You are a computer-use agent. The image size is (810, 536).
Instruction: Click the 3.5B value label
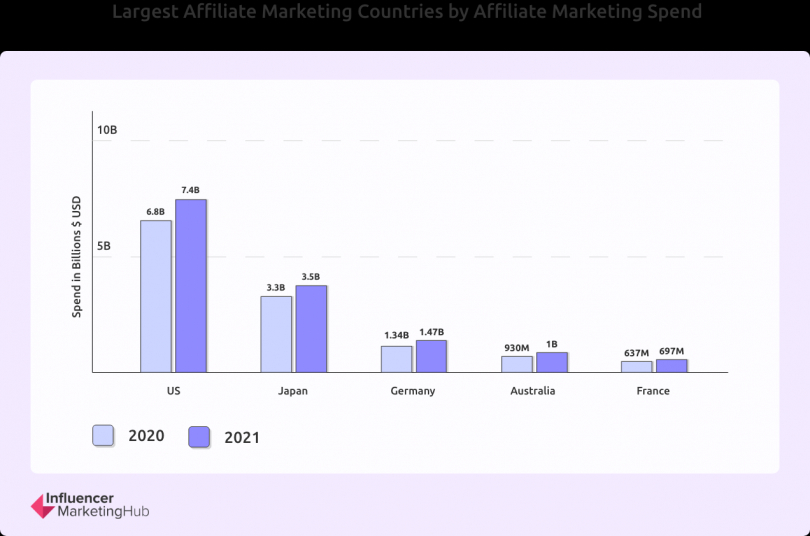click(x=310, y=277)
